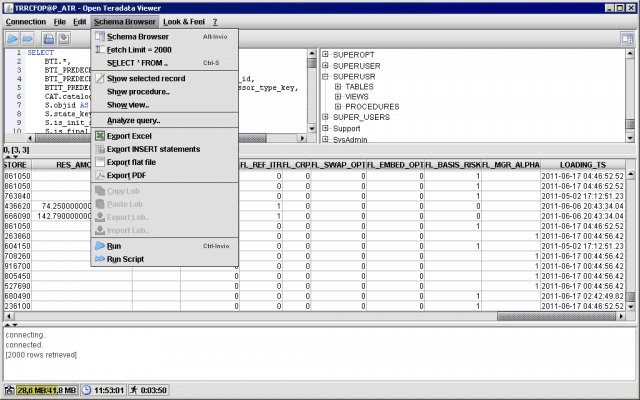Click the FL_BASIS_RISK column header
The height and width of the screenshot is (400, 640).
point(453,165)
